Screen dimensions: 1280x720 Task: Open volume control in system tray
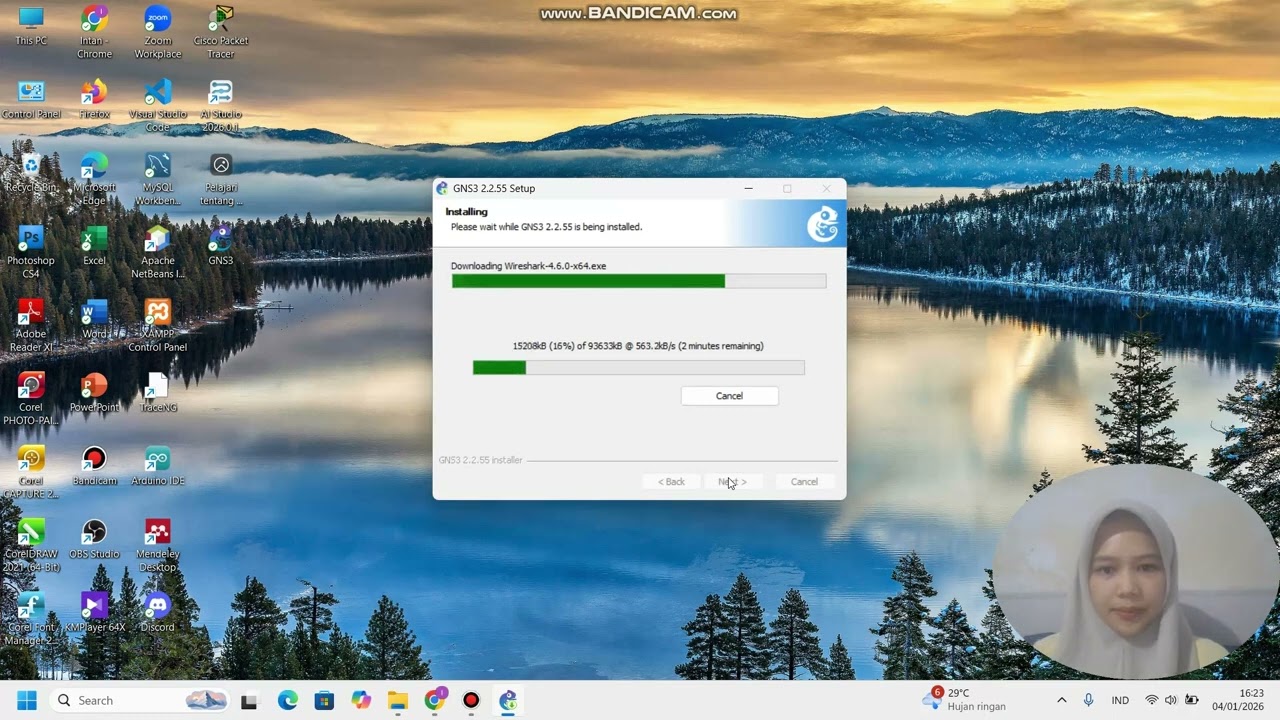1171,700
